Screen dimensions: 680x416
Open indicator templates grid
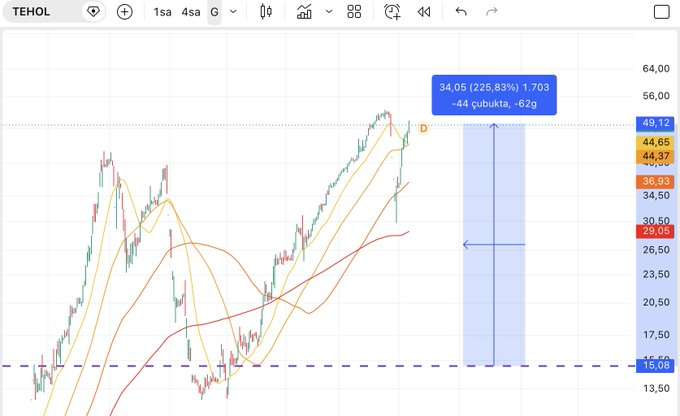tap(354, 12)
